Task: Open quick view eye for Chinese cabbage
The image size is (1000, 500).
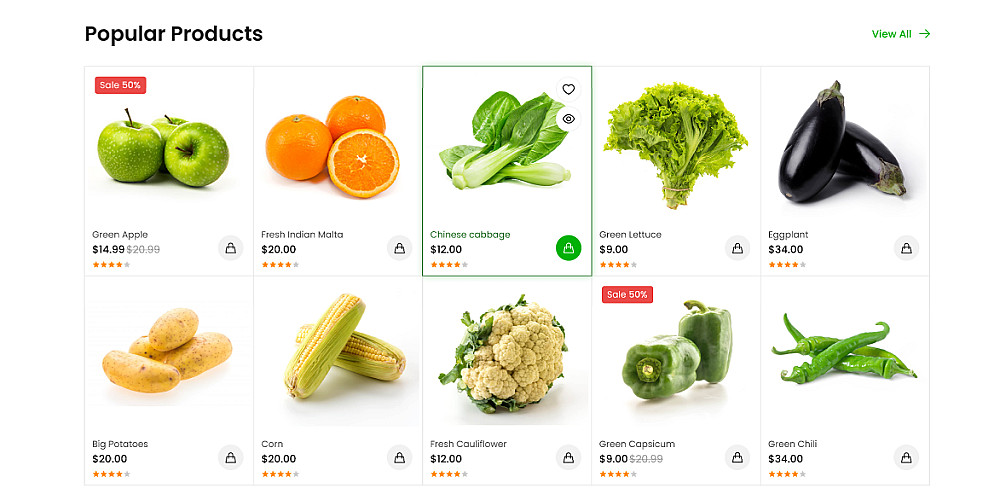Action: click(x=568, y=118)
